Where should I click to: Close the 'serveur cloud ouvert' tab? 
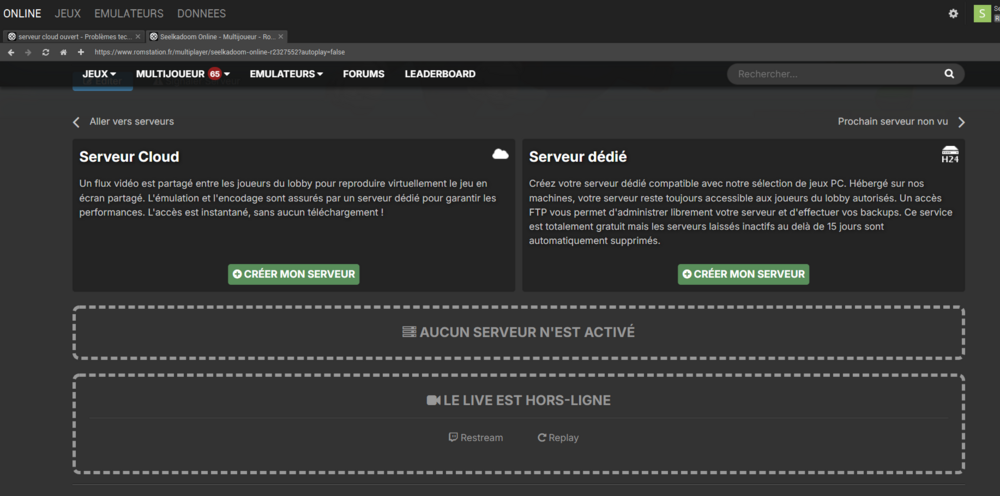click(137, 36)
